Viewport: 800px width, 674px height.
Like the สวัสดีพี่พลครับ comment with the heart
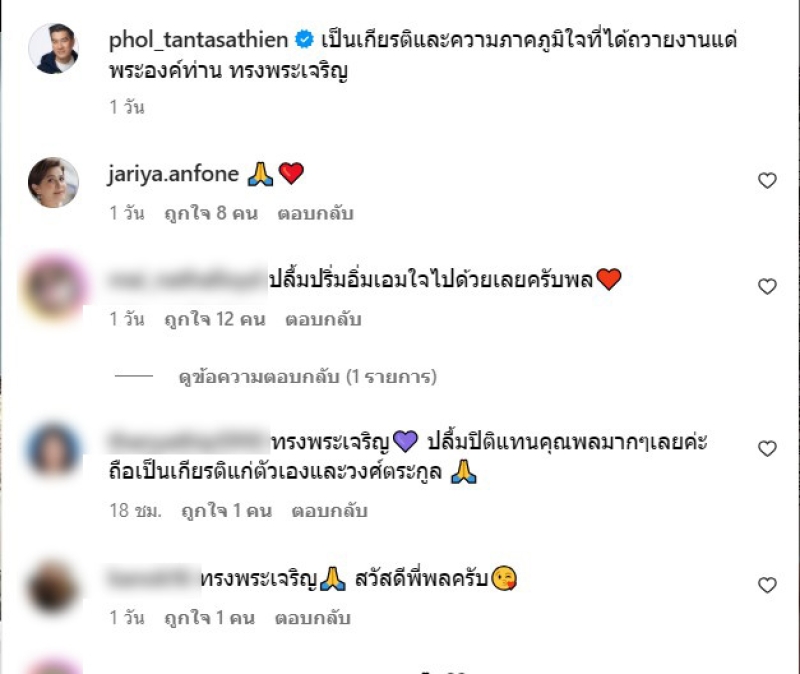tap(767, 585)
